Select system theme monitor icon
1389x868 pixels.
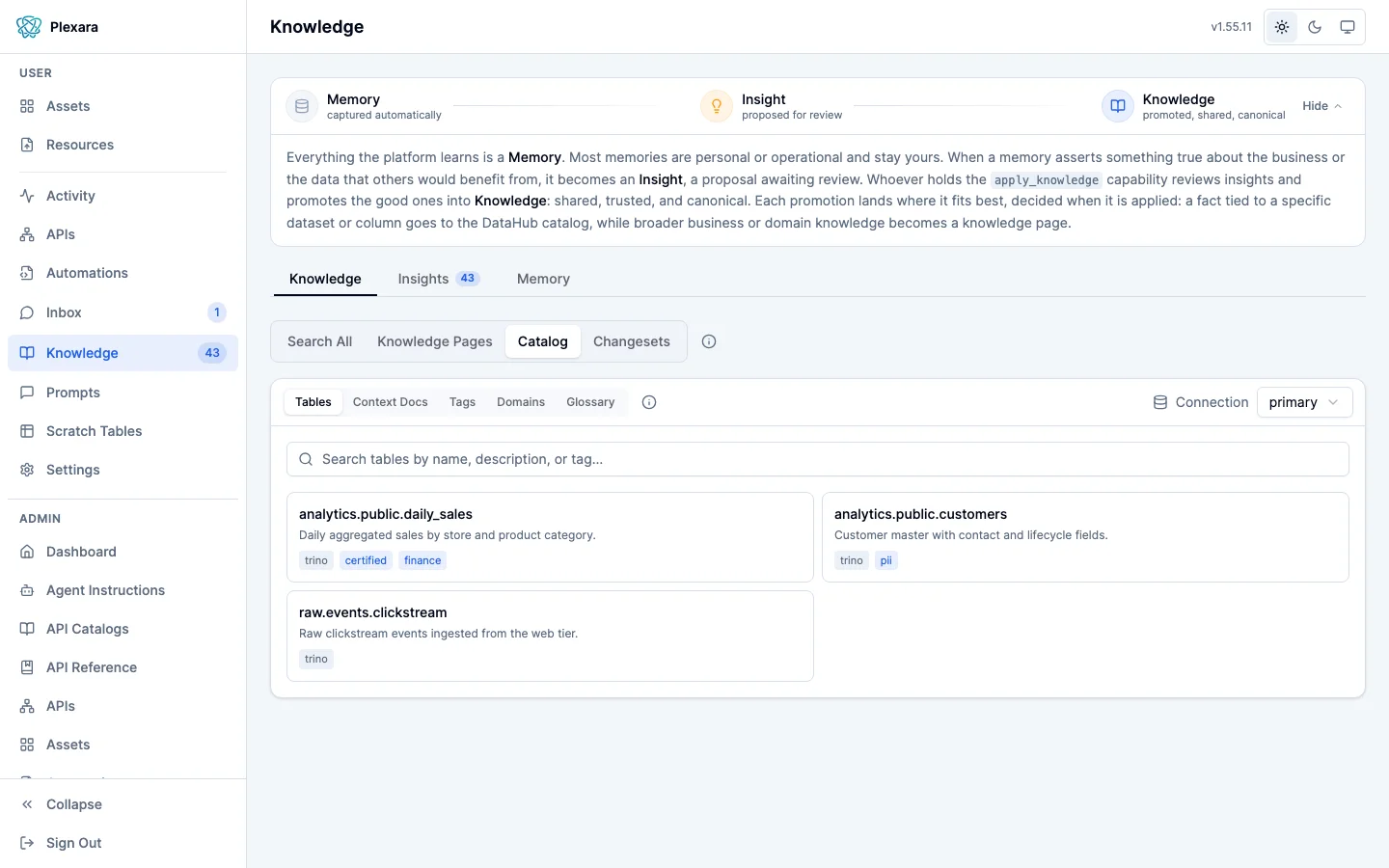click(x=1348, y=27)
